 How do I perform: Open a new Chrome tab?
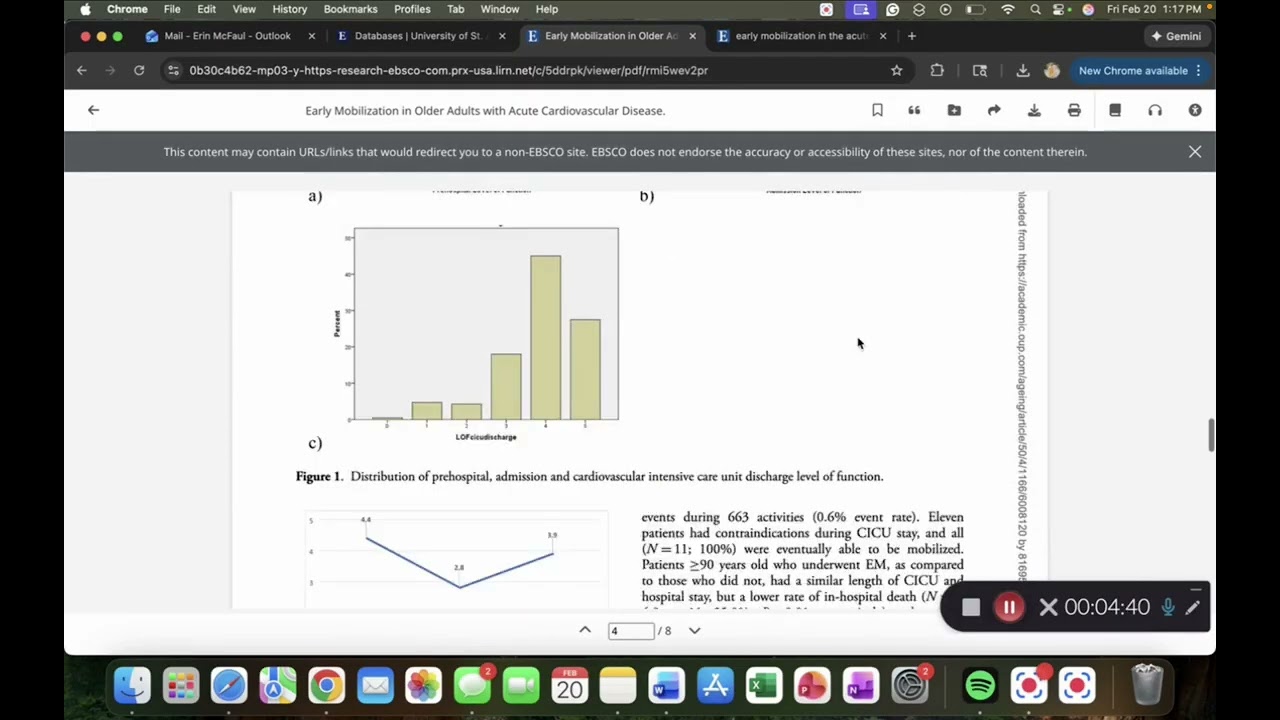click(911, 36)
